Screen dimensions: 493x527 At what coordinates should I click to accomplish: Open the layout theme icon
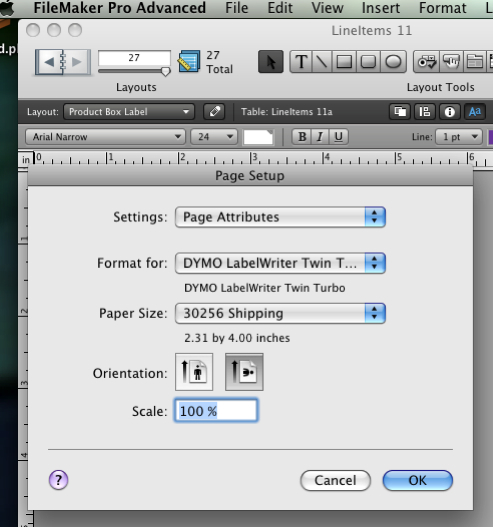[x=400, y=112]
